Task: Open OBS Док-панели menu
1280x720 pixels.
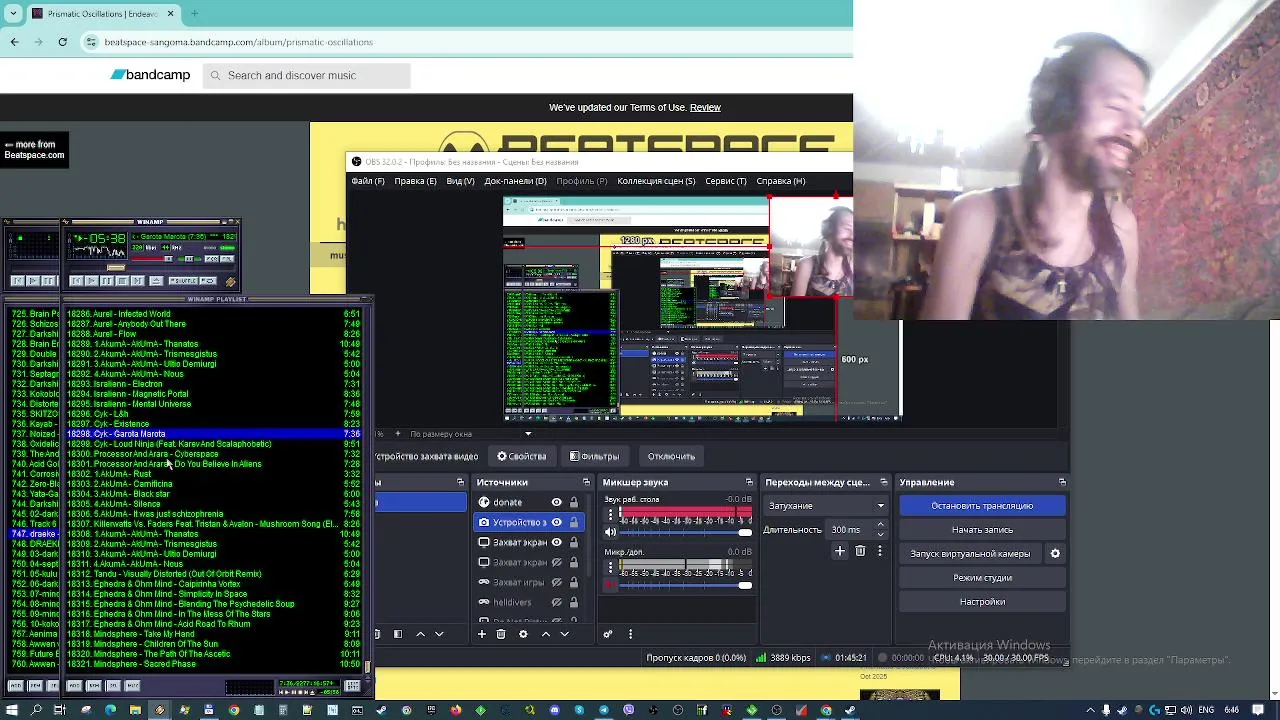Action: [x=515, y=181]
